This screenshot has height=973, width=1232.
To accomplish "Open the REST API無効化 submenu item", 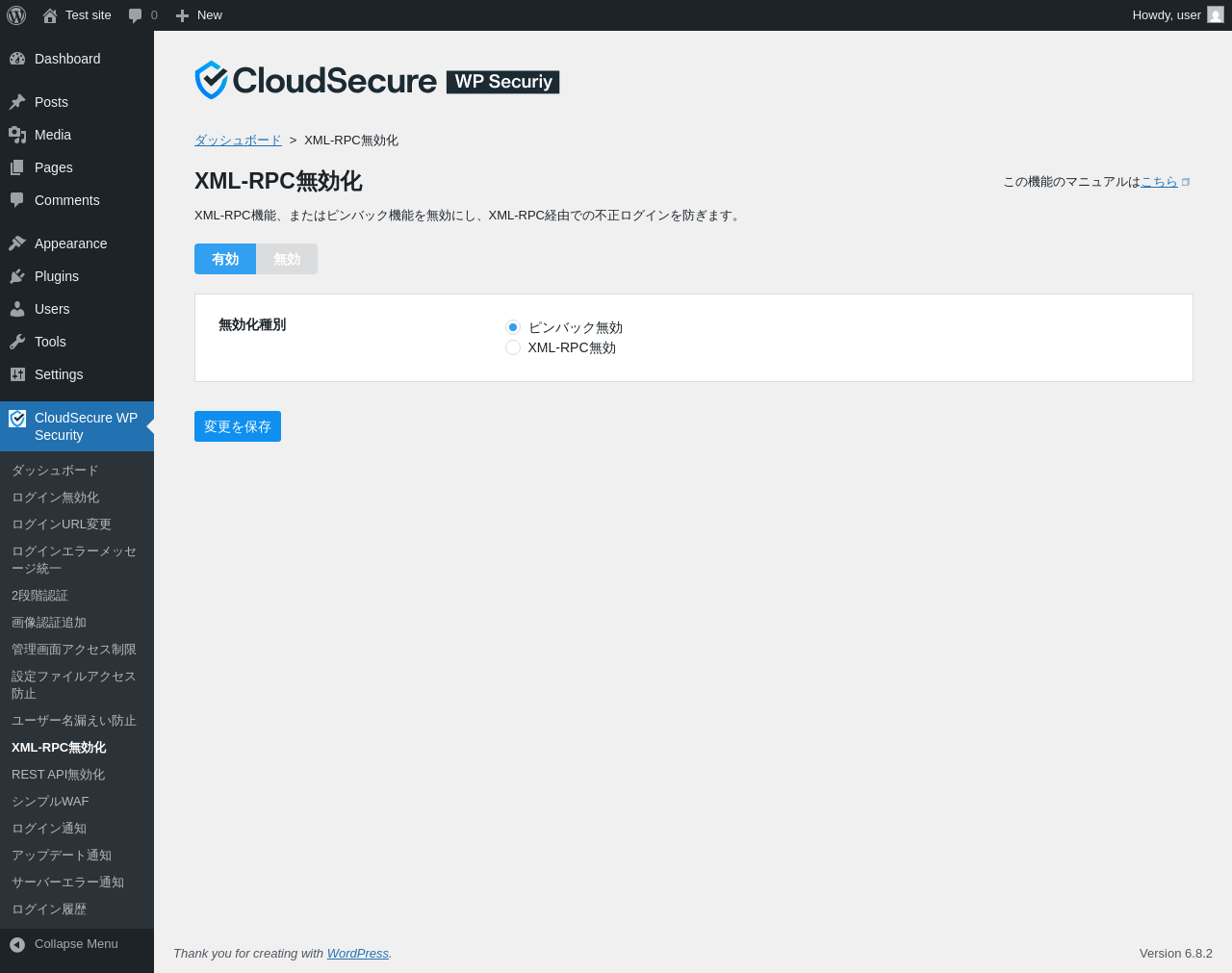I will 58,775.
